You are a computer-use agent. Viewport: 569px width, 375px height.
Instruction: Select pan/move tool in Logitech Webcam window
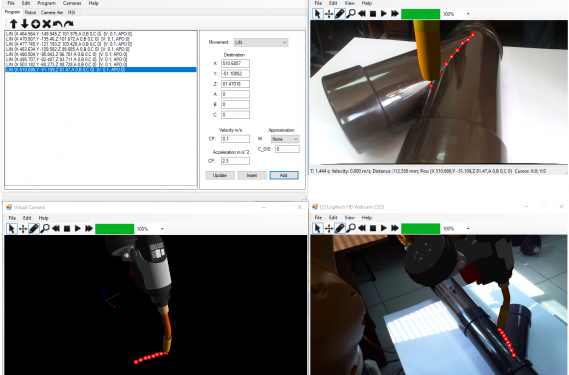[329, 228]
